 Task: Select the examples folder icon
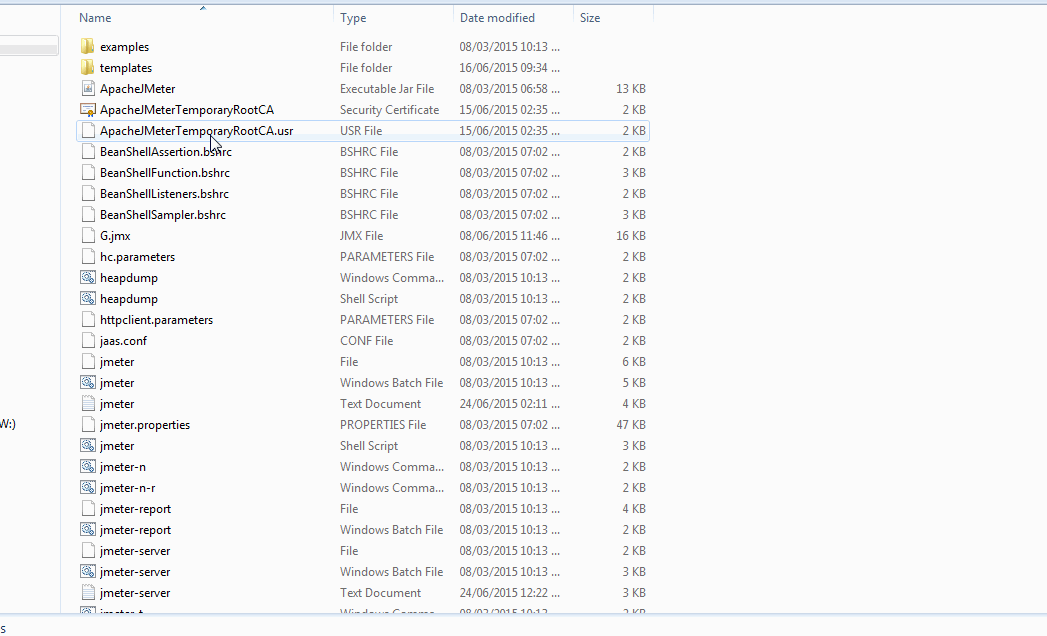click(x=87, y=46)
